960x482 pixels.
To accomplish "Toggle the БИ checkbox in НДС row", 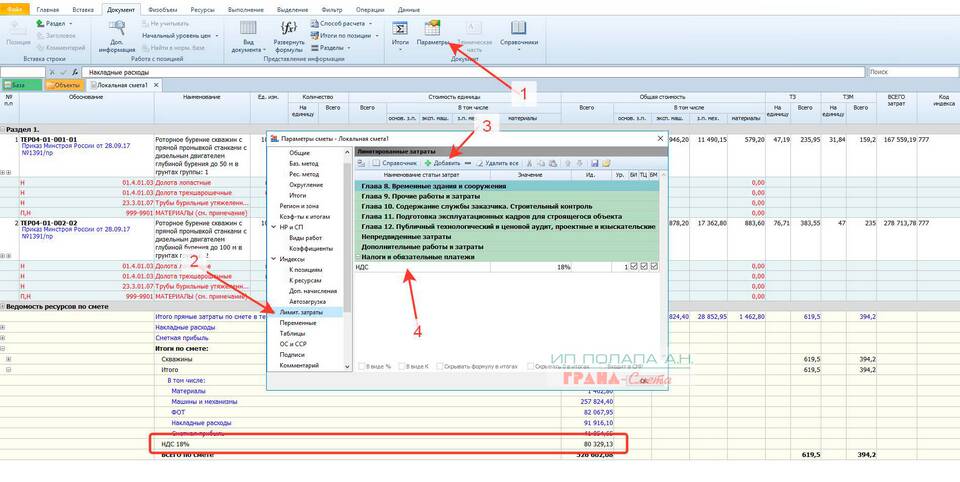I will (633, 266).
